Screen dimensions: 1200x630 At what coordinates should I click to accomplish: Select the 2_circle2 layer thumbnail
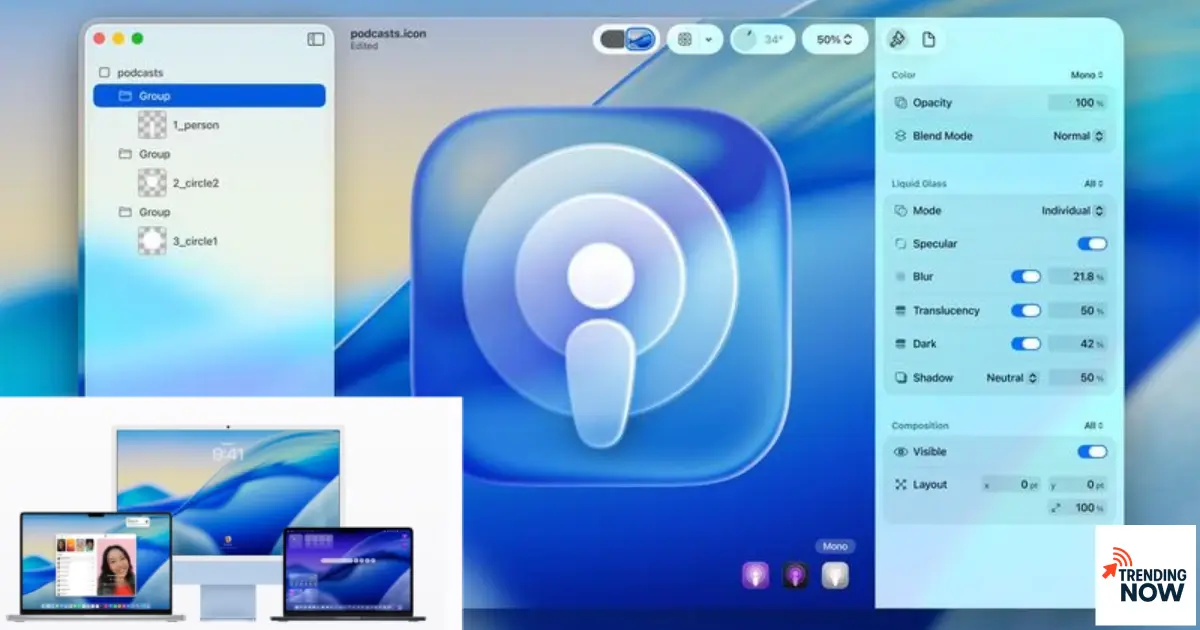coord(152,183)
